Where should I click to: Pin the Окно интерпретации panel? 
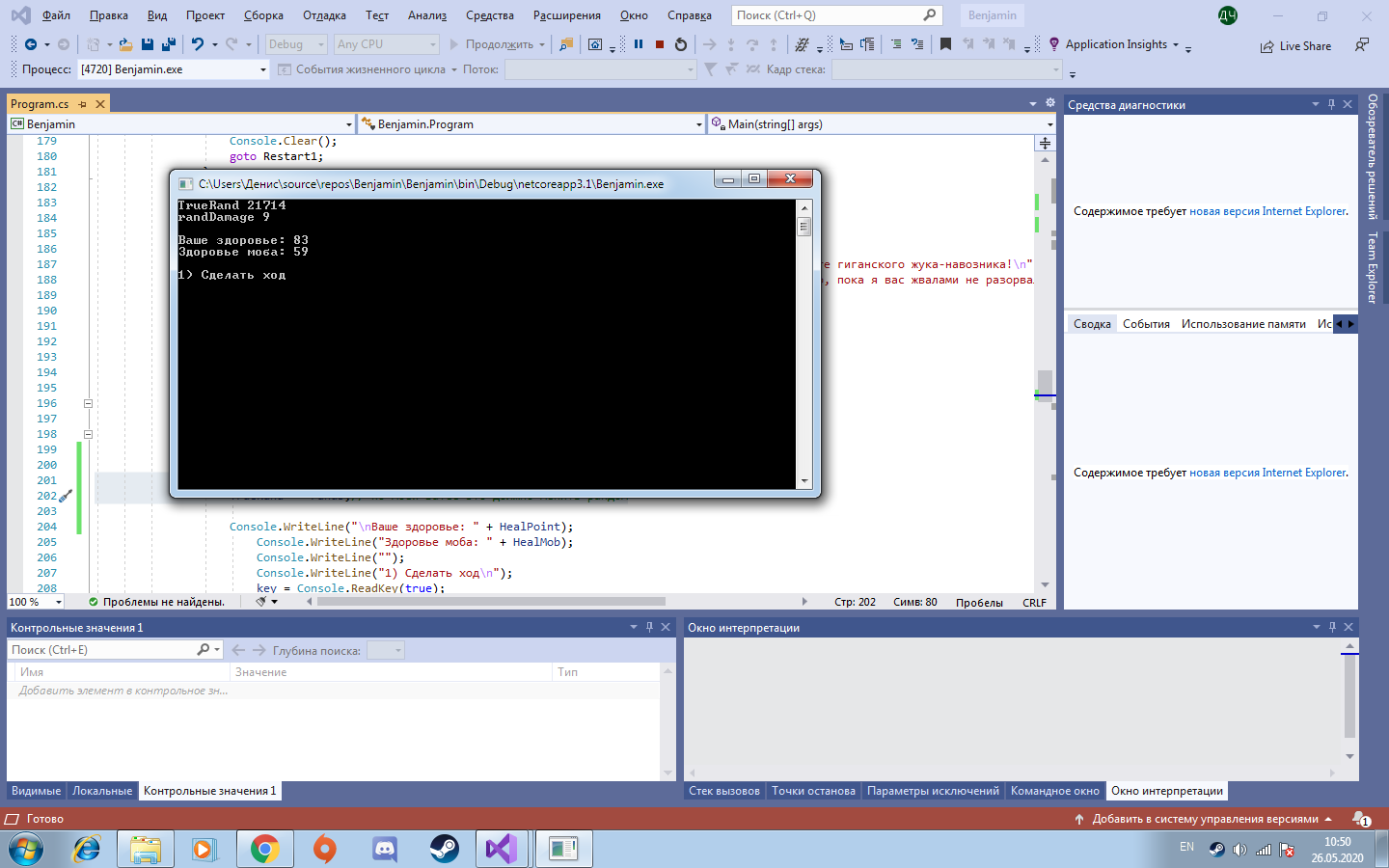pyautogui.click(x=1332, y=627)
